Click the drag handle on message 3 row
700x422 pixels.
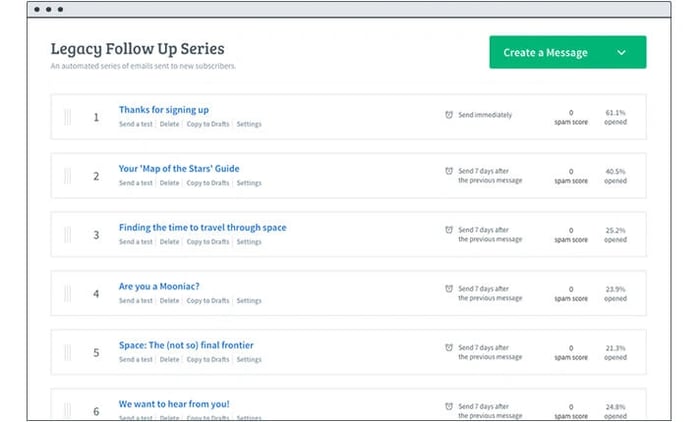point(68,235)
